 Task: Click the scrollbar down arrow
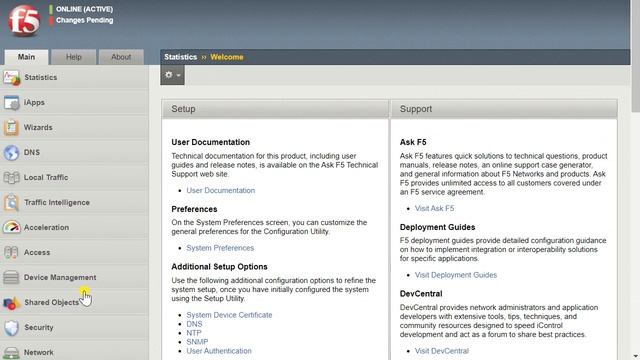(635, 356)
